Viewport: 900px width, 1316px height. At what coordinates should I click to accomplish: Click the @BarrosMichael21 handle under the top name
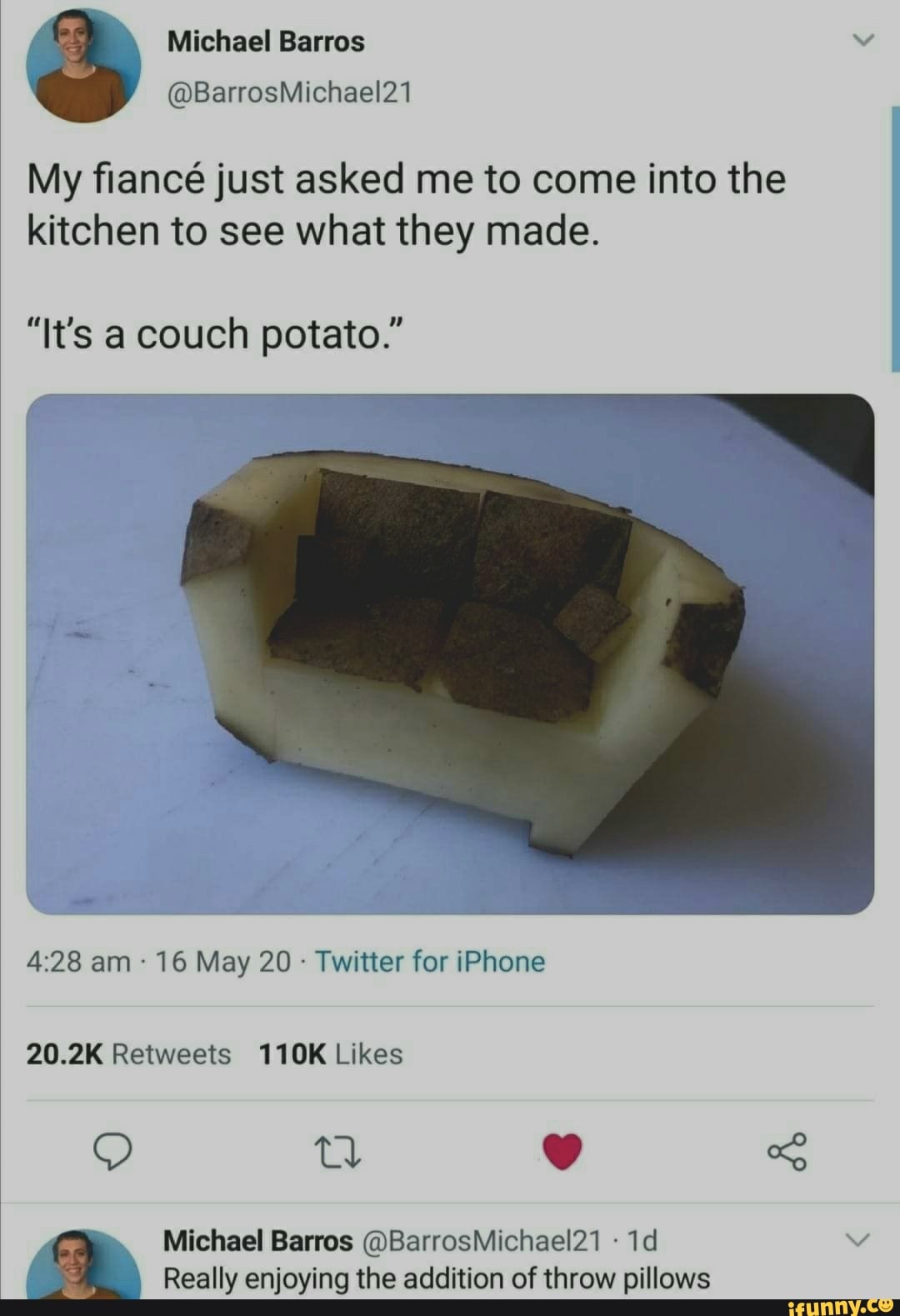coord(290,92)
